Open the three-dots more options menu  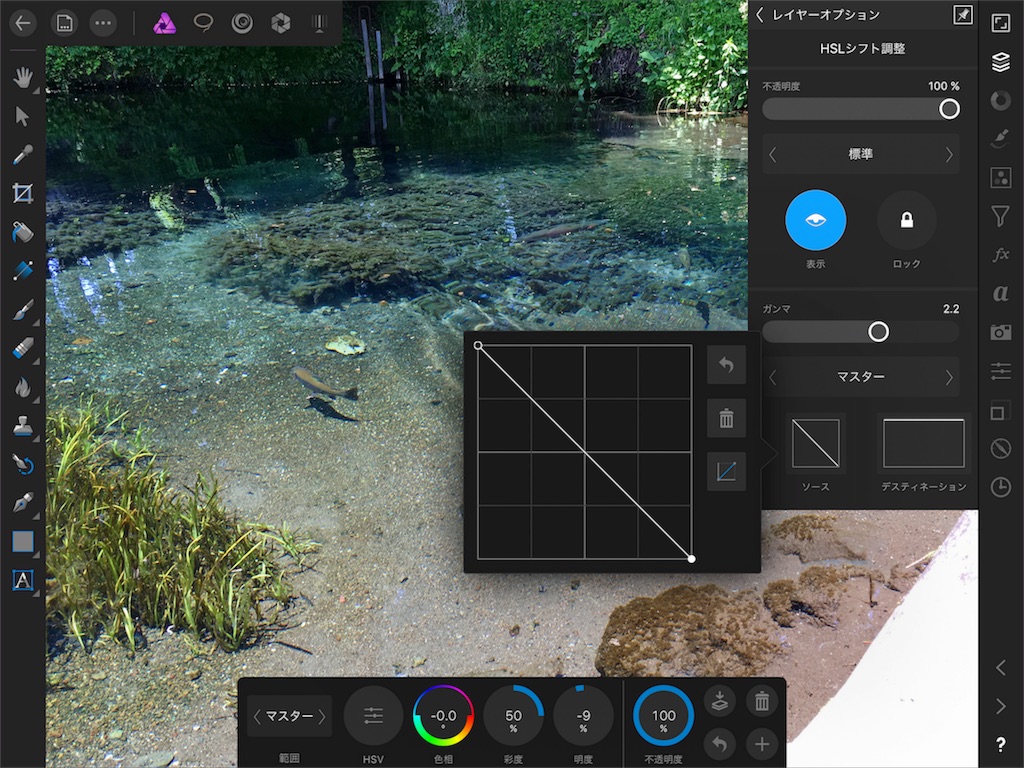[103, 24]
